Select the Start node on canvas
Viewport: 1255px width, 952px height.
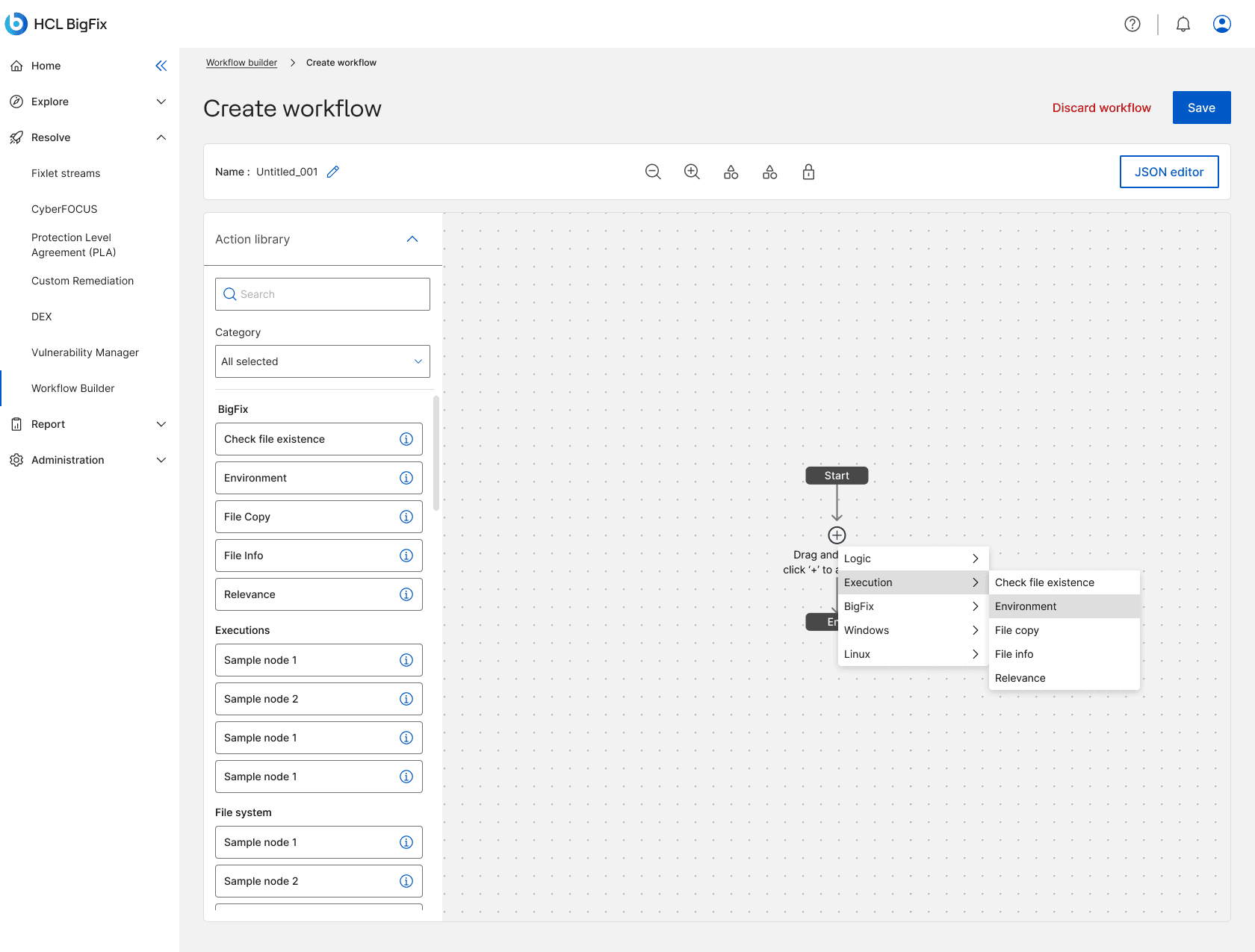pos(837,476)
